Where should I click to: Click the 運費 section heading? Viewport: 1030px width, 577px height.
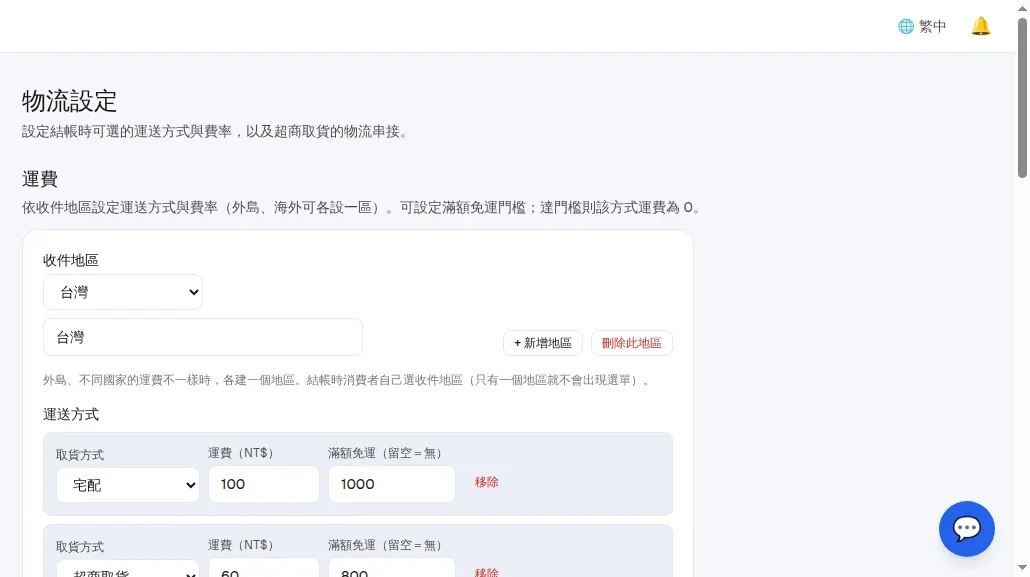click(x=40, y=179)
